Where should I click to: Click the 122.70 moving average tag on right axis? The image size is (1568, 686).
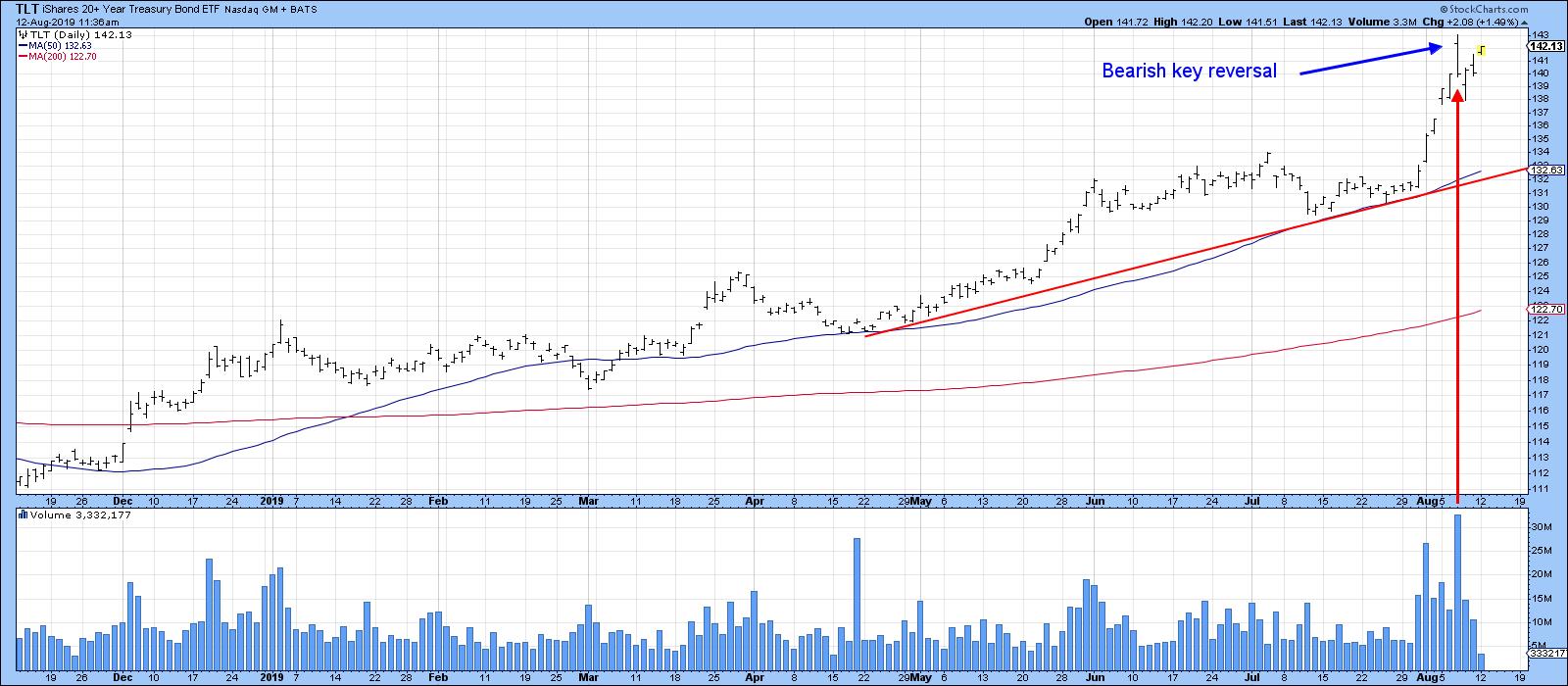[x=1544, y=310]
